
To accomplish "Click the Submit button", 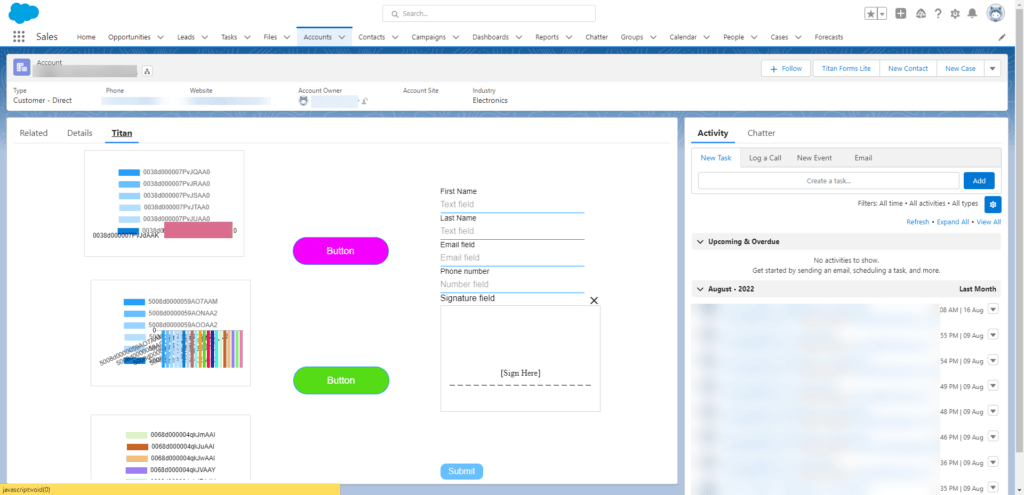I will coord(462,471).
